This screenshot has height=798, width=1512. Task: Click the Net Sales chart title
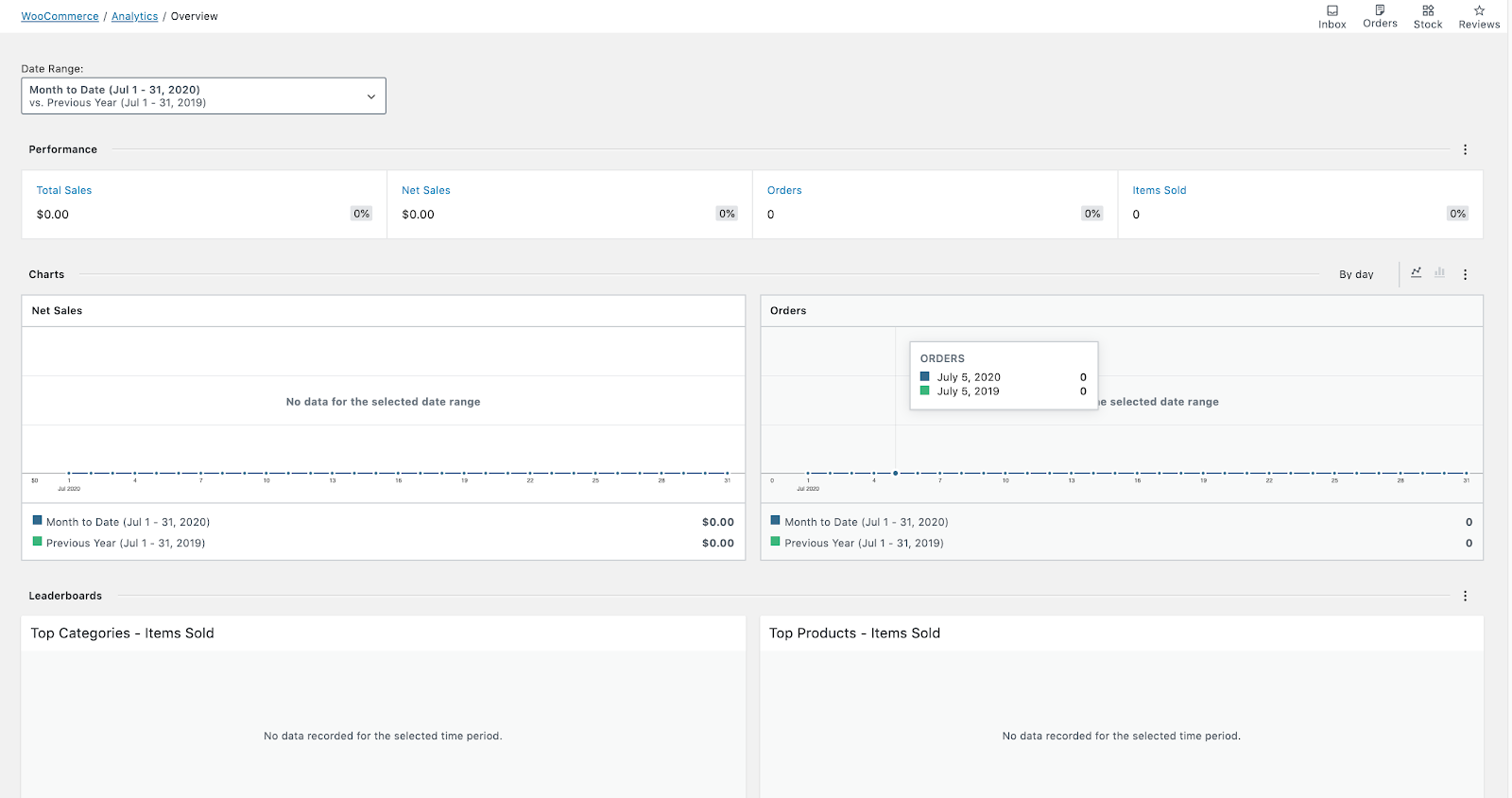[x=57, y=310]
